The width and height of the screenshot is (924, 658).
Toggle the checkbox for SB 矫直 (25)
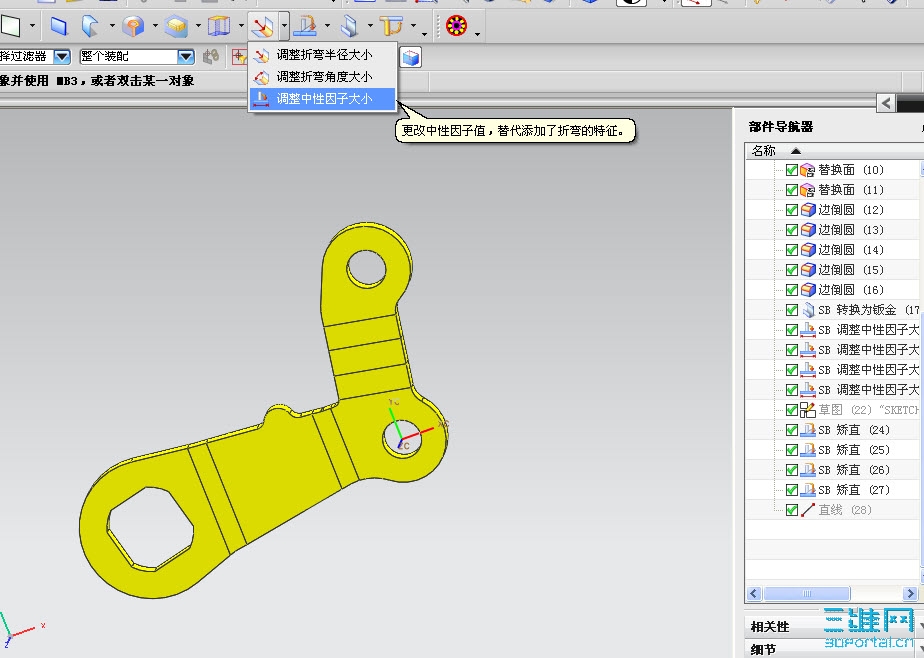(792, 450)
